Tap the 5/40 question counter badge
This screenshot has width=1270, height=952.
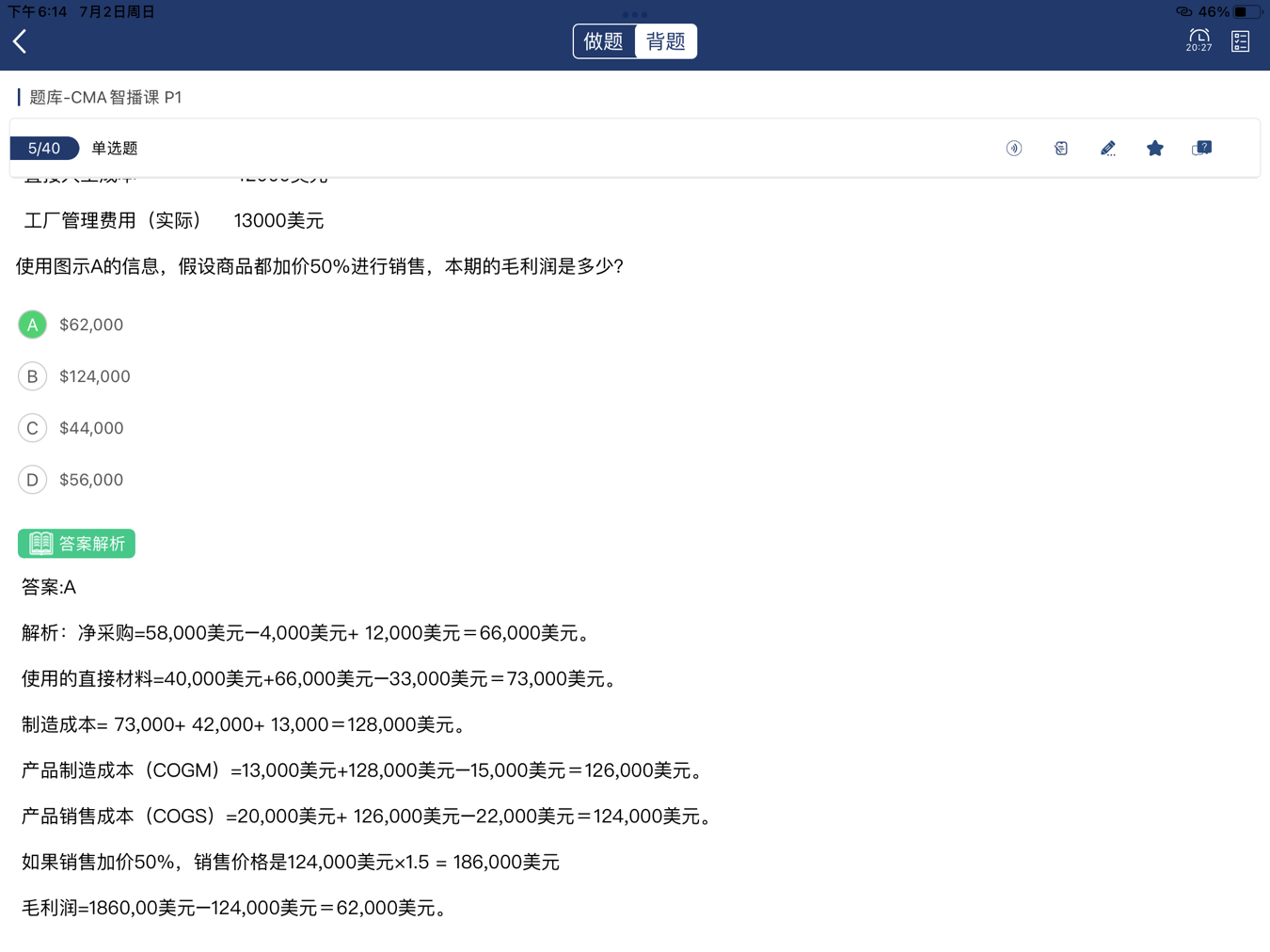tap(44, 149)
